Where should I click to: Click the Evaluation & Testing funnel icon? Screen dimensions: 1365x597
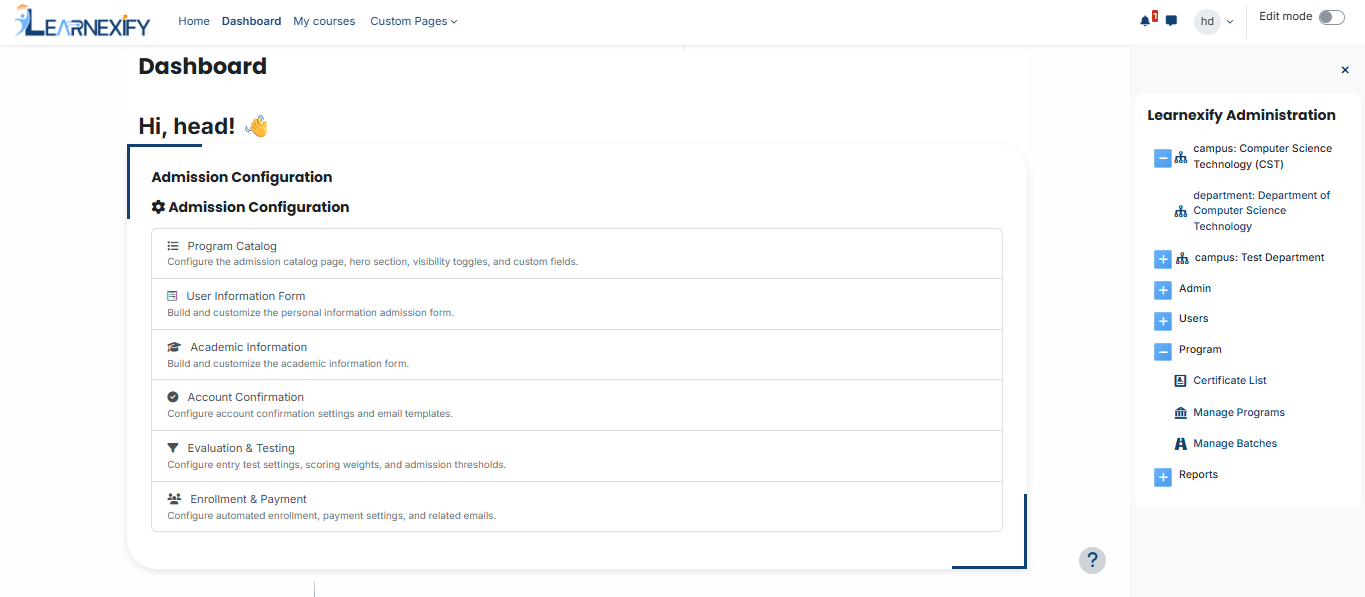[x=173, y=448]
